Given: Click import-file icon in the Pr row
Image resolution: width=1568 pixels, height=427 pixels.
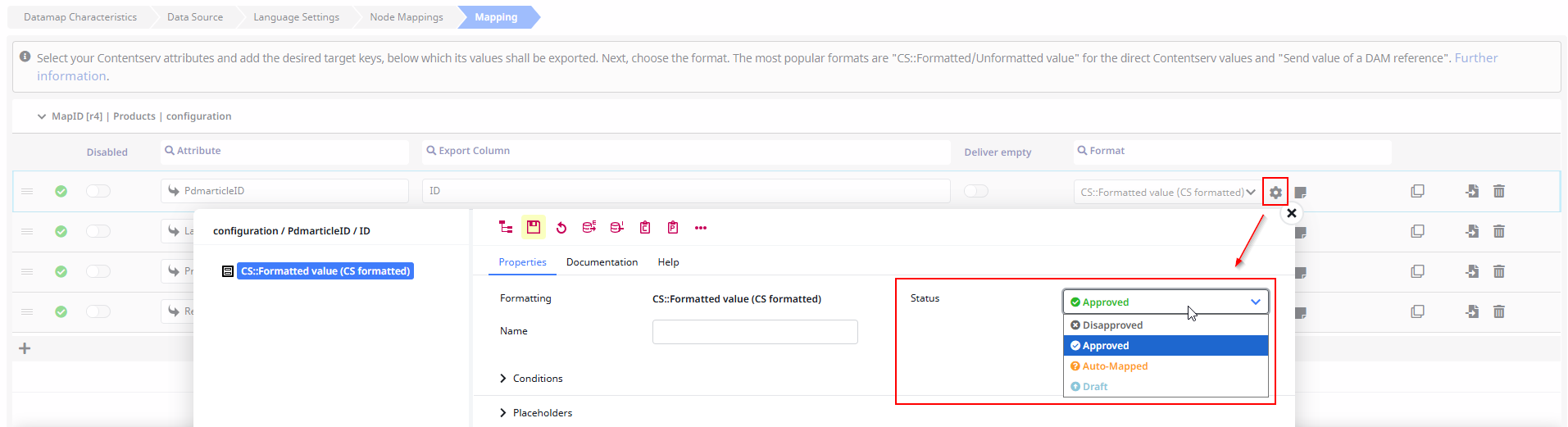Looking at the screenshot, I should pos(1472,271).
